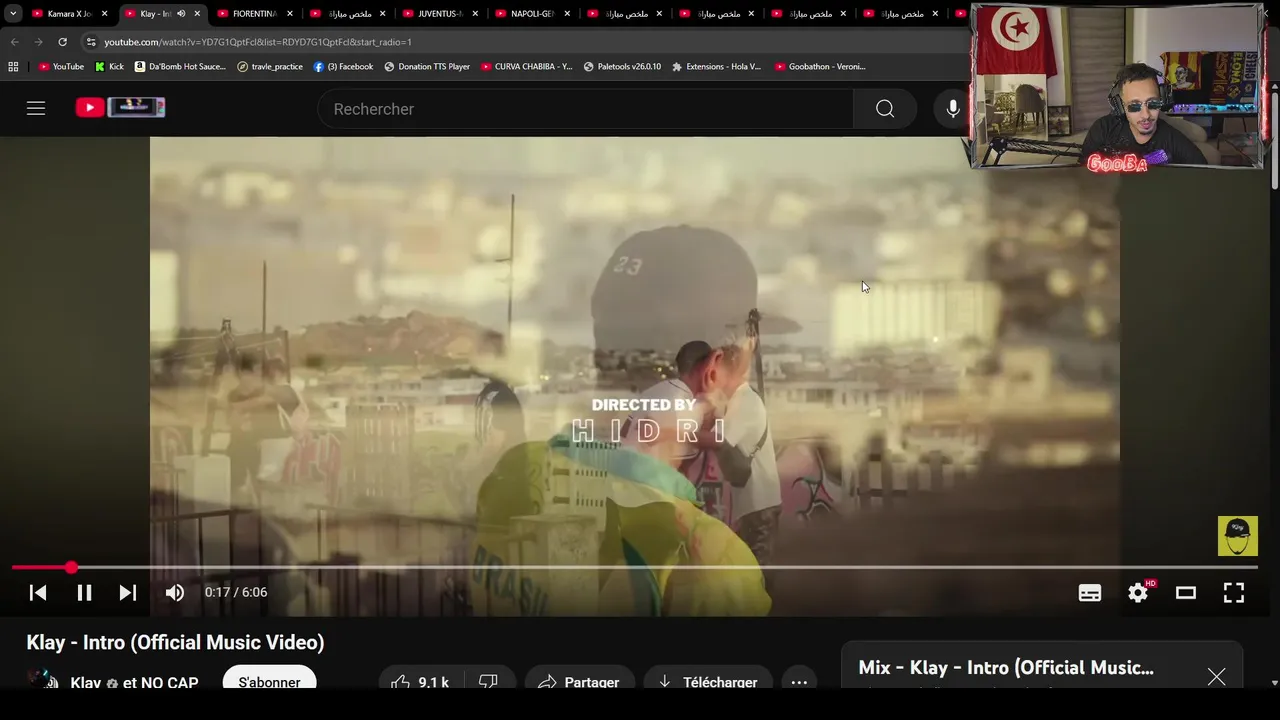The height and width of the screenshot is (720, 1280).
Task: Go to the YouTube home logo
Action: click(120, 107)
